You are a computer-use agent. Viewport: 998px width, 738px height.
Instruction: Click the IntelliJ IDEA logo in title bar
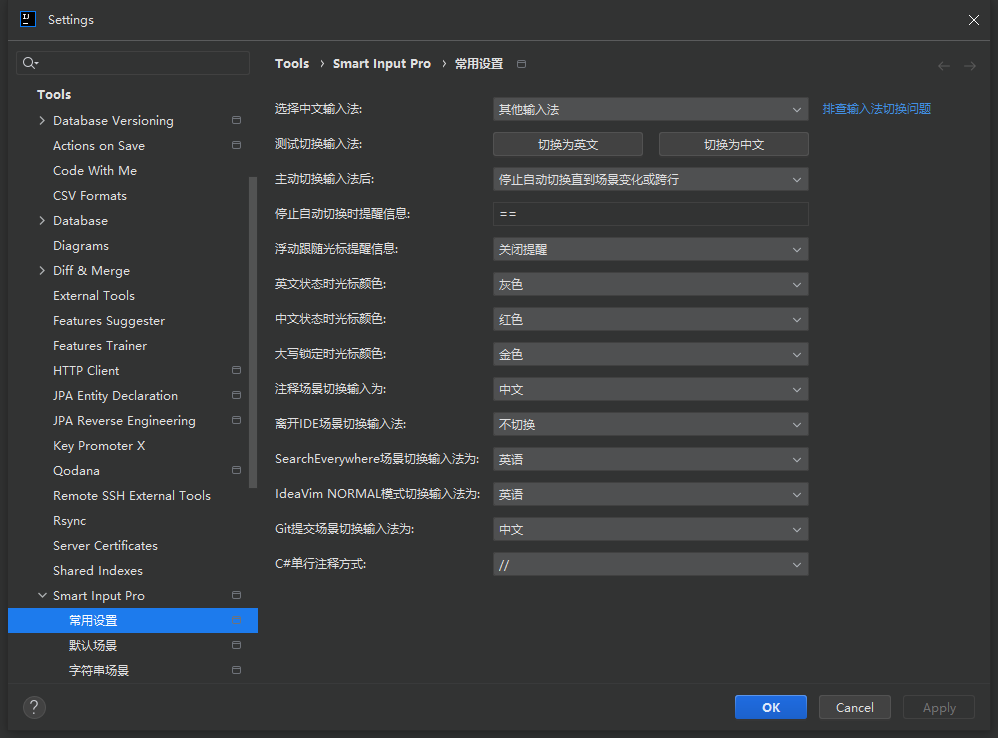(28, 19)
